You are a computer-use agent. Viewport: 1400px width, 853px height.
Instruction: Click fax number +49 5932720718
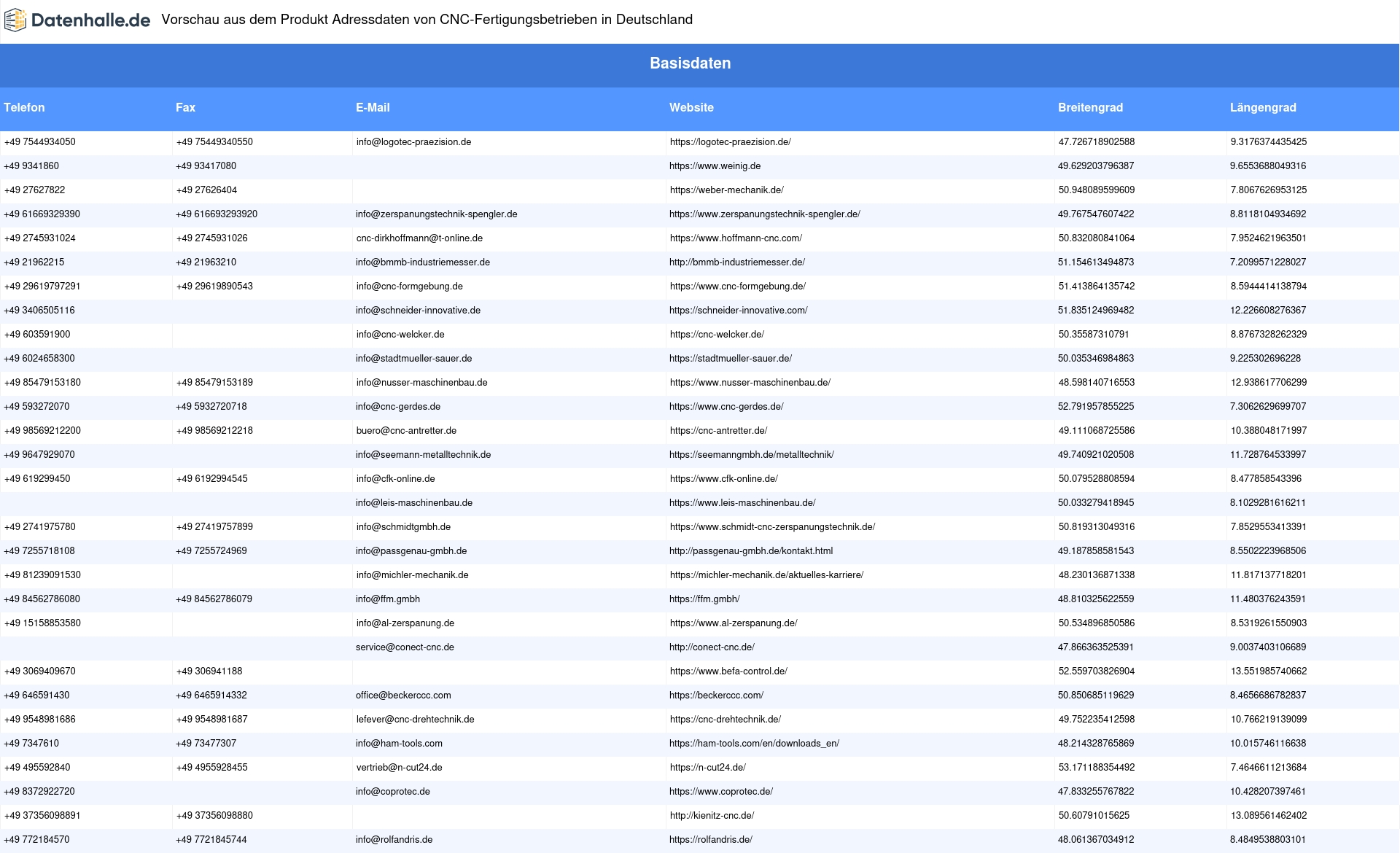211,407
